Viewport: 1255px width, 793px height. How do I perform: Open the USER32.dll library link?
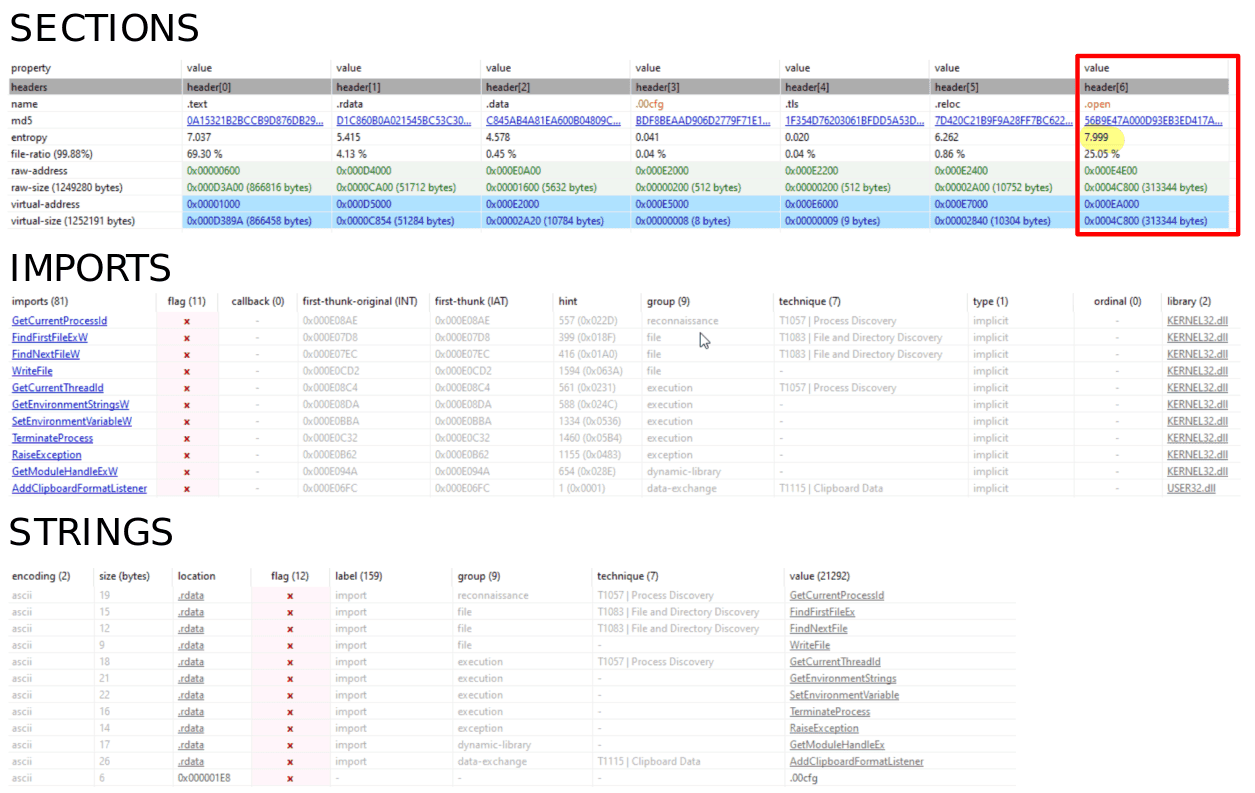click(1191, 488)
